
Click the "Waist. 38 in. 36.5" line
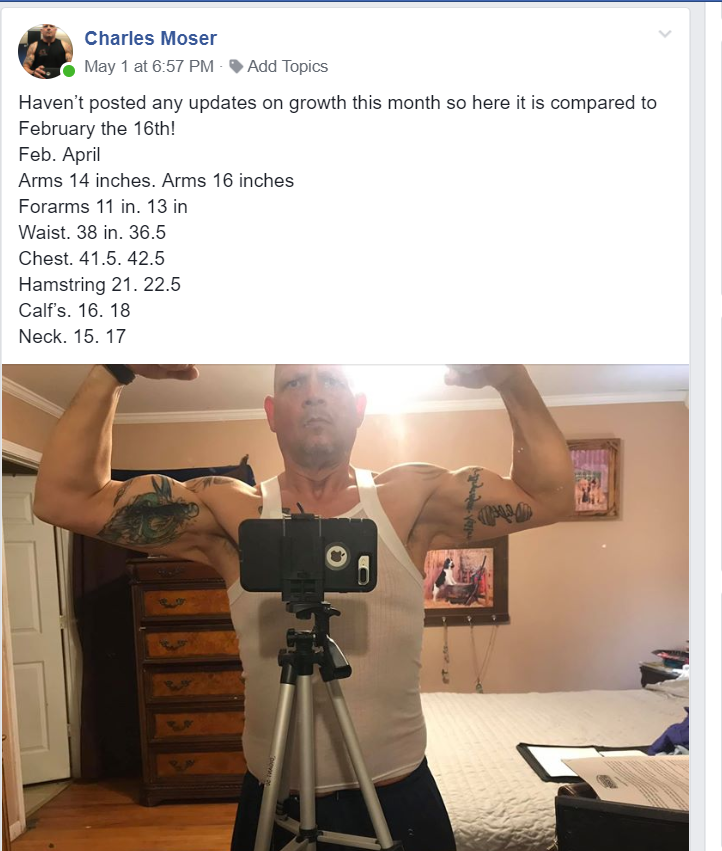(x=92, y=233)
